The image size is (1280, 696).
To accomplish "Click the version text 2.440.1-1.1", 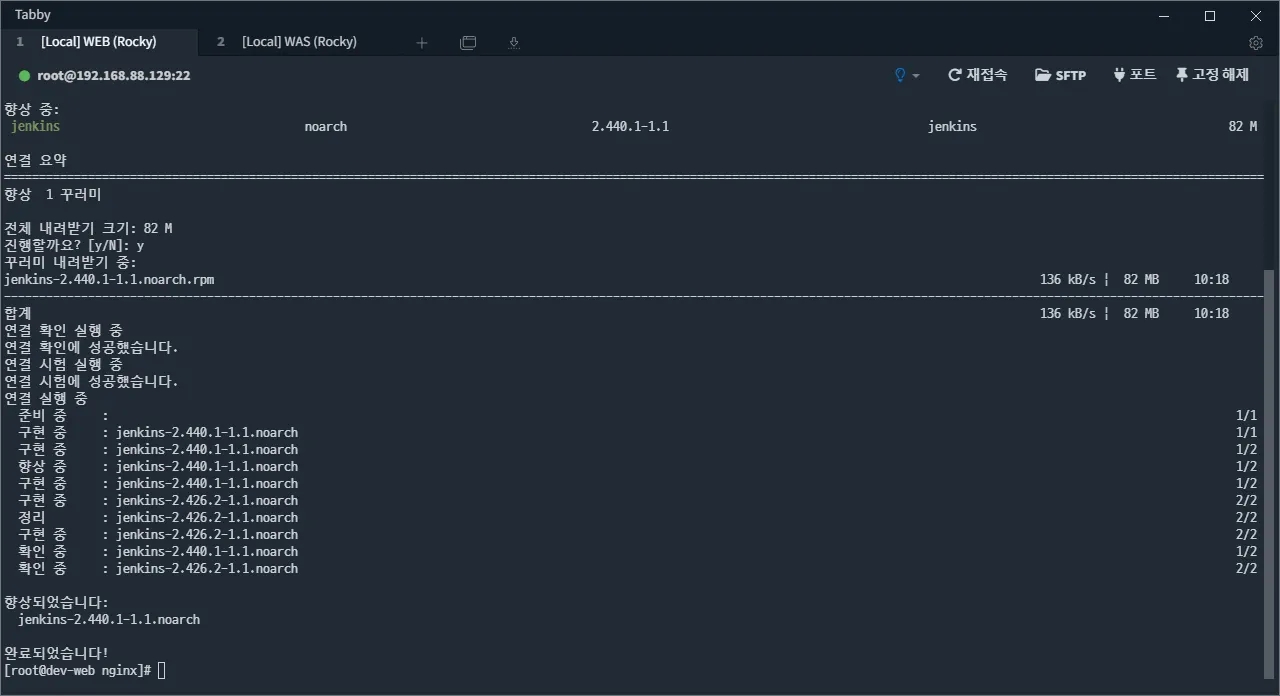I will 630,127.
